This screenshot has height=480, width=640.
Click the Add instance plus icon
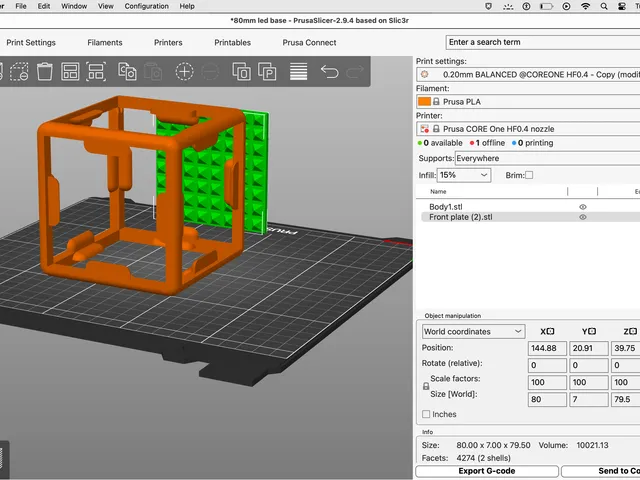click(x=184, y=71)
